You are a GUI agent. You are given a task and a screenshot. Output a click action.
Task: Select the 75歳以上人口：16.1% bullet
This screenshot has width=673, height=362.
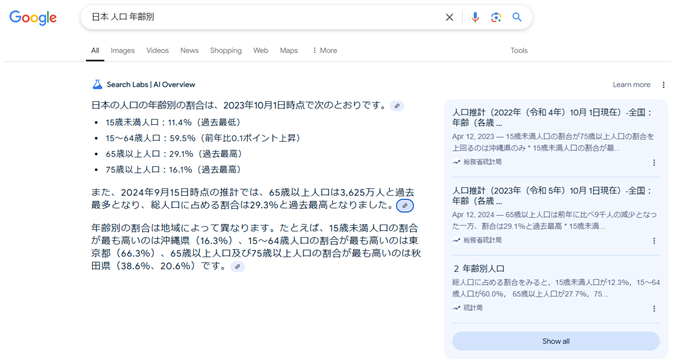point(175,170)
